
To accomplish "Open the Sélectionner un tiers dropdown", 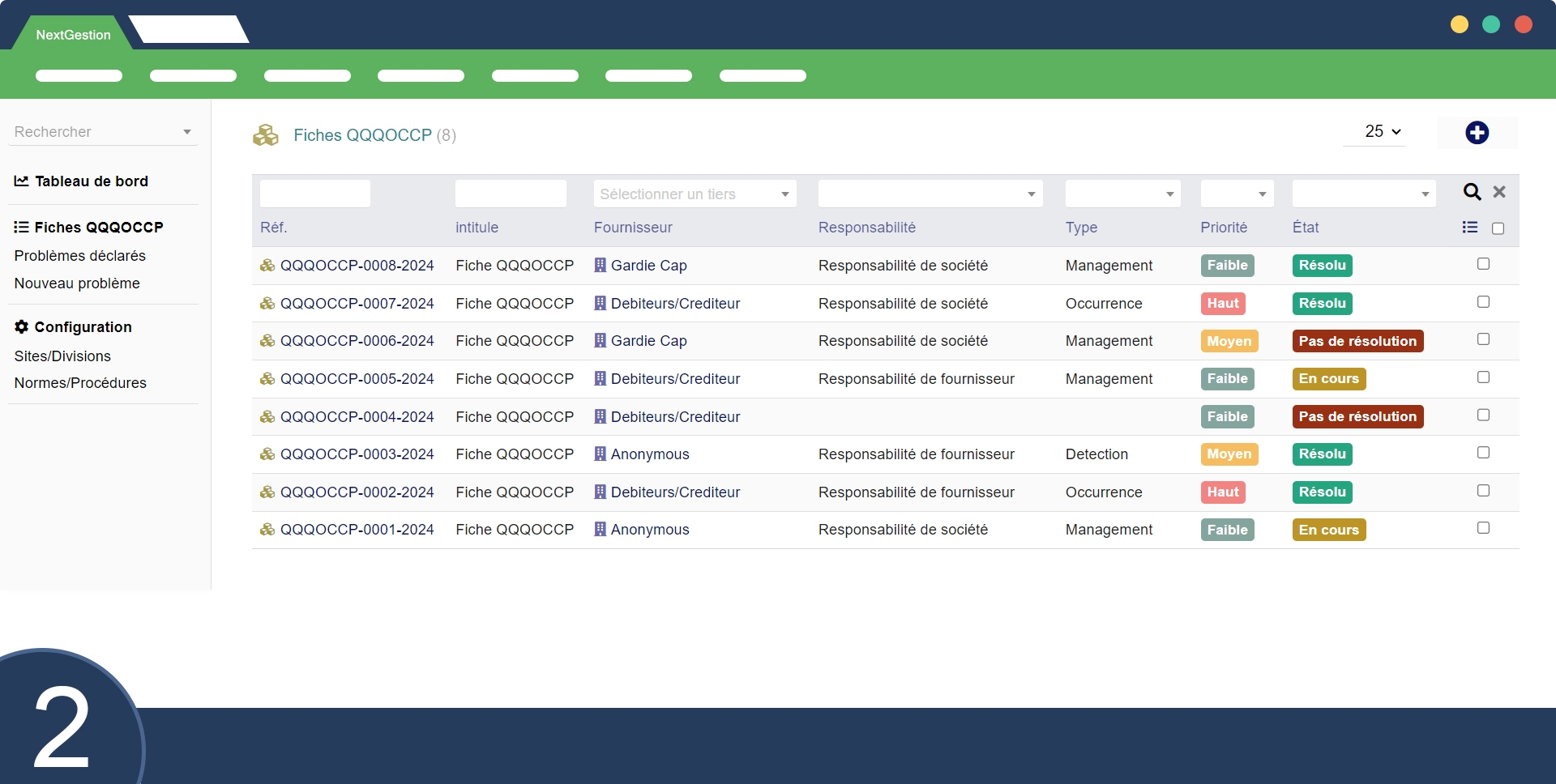I will [x=695, y=194].
